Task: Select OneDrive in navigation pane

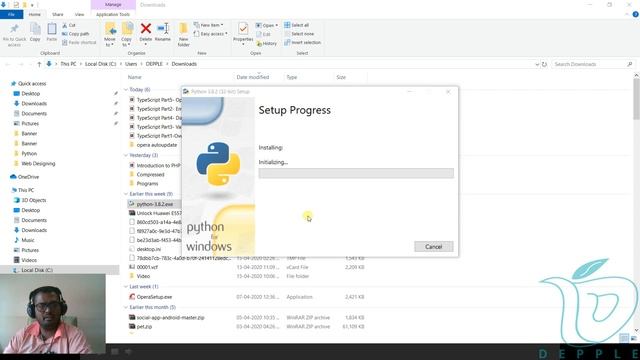Action: click(28, 177)
